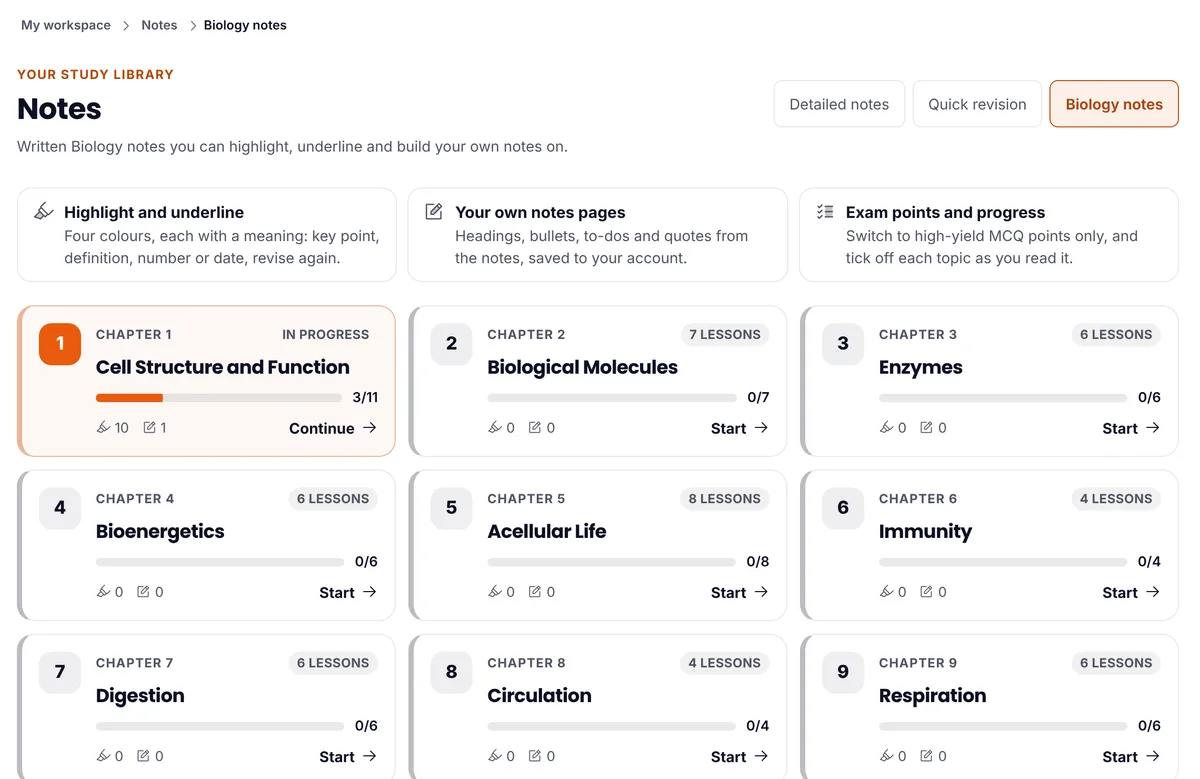Click the Your own notes pages card
Image resolution: width=1200 pixels, height=779 pixels.
pos(598,235)
